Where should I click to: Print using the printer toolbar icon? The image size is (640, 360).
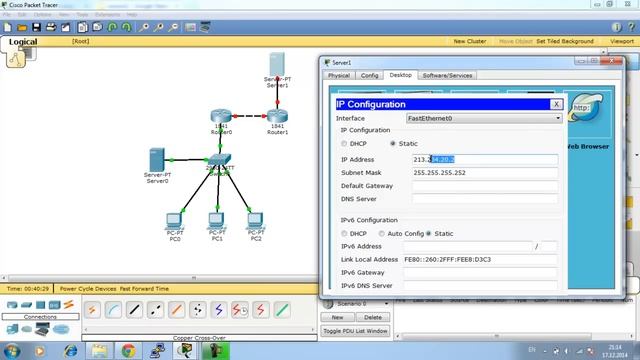click(x=51, y=27)
